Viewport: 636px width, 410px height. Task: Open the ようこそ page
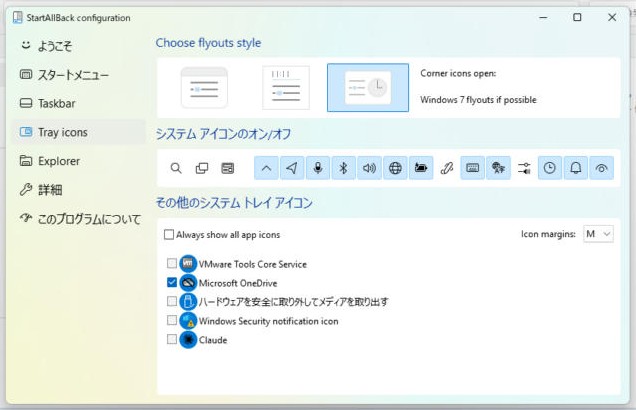pos(78,46)
